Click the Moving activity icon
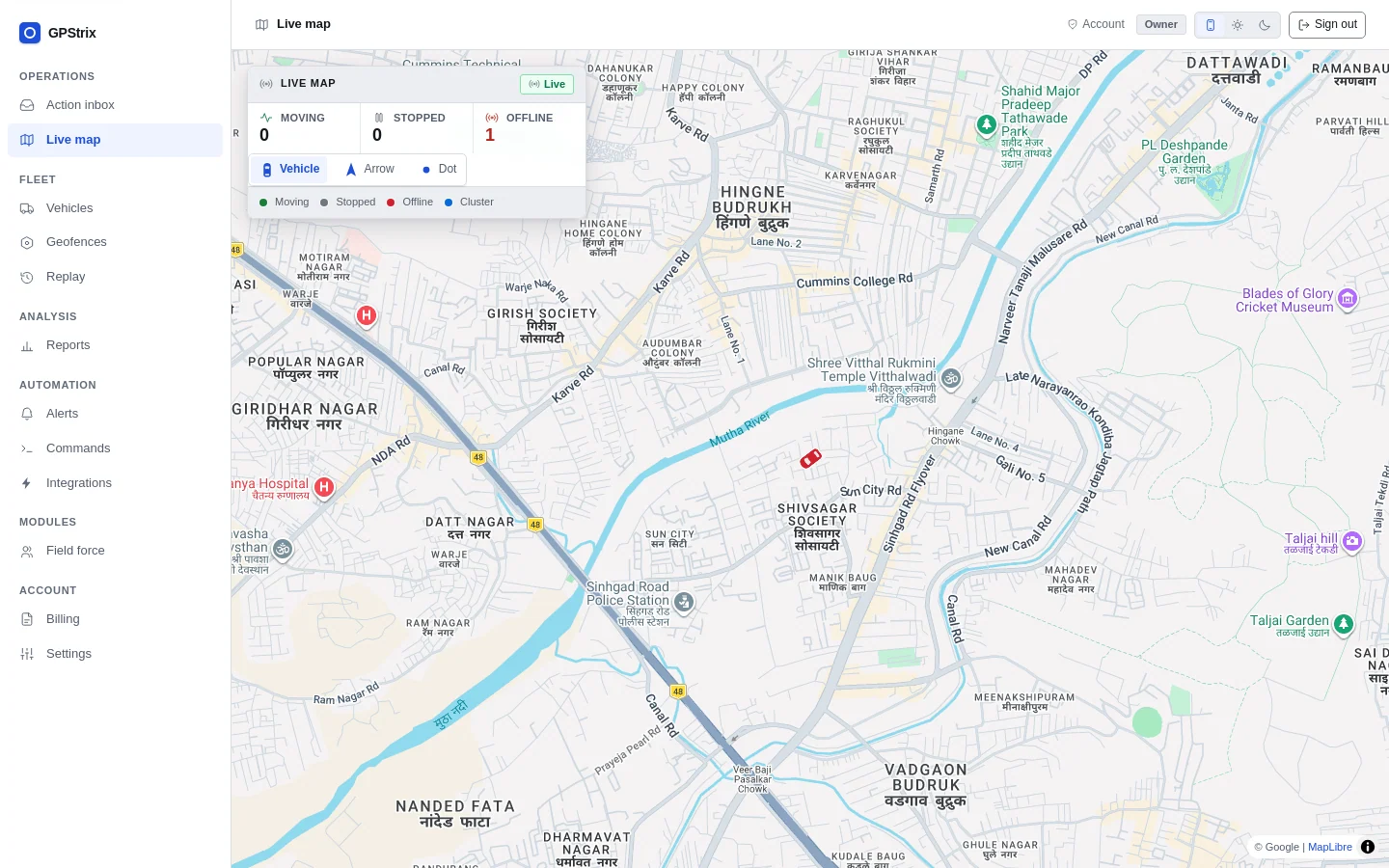The height and width of the screenshot is (868, 1389). [x=266, y=118]
